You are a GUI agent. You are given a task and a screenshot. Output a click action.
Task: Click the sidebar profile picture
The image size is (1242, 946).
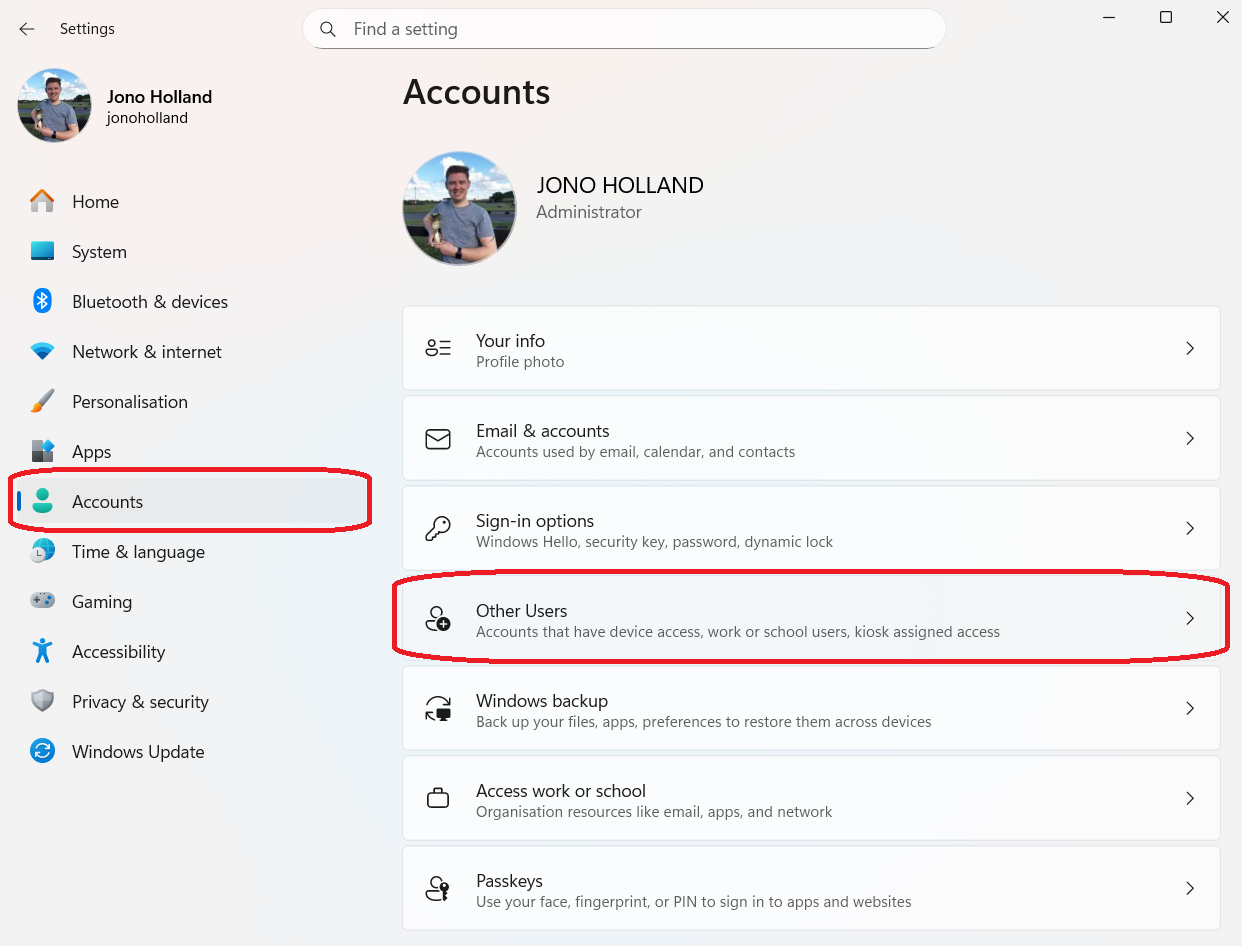tap(55, 106)
